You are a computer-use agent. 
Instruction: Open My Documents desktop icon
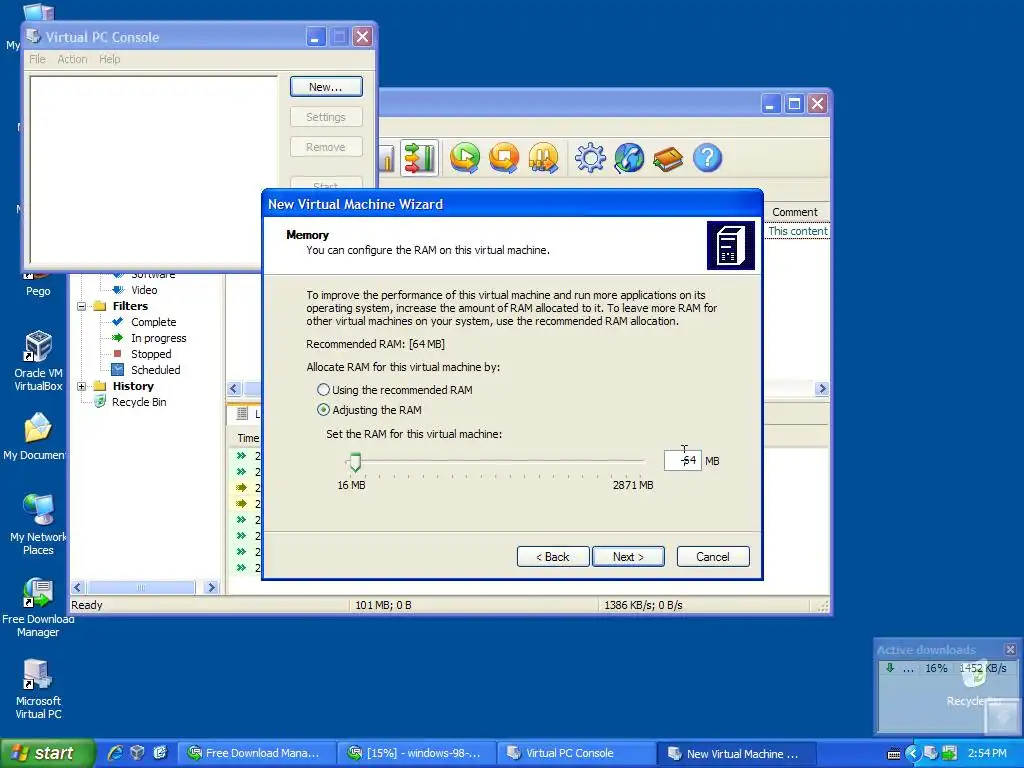34,436
